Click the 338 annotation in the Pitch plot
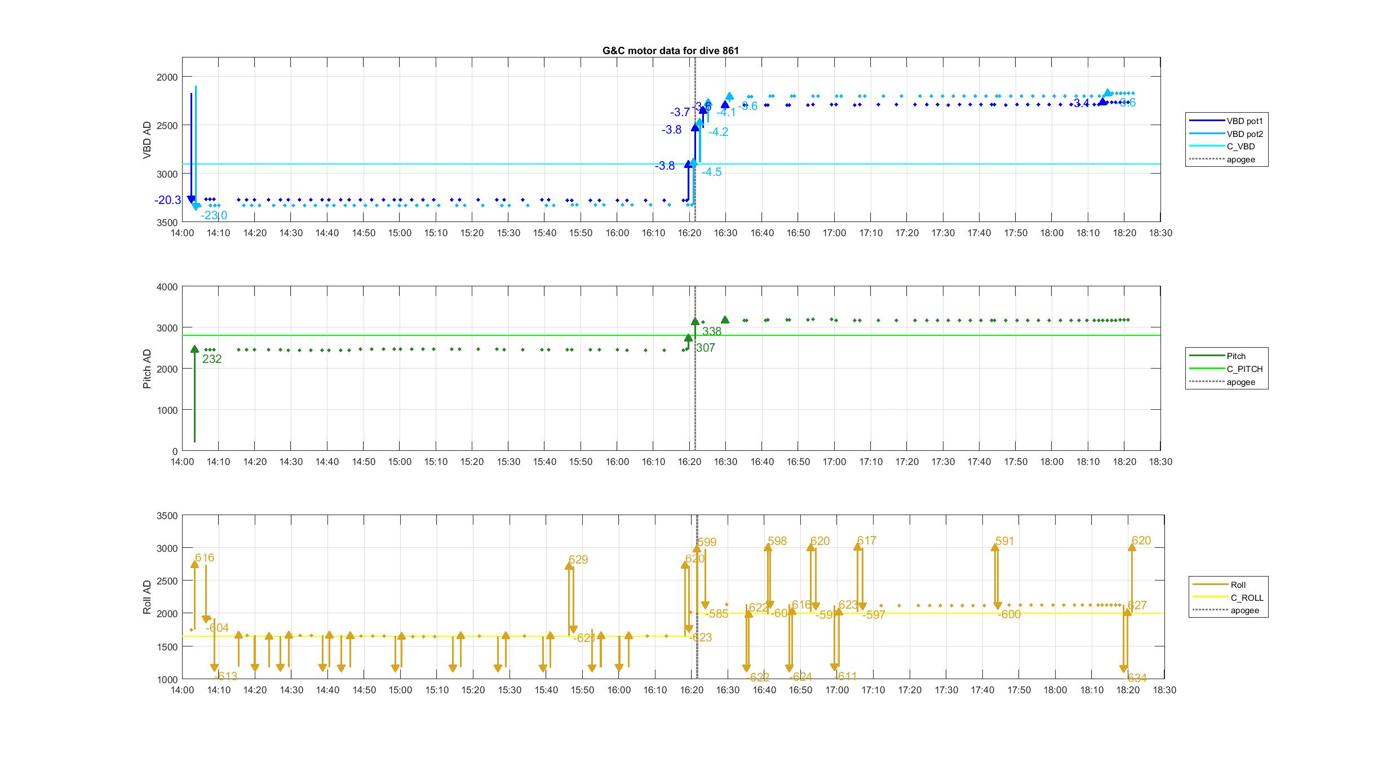1400x764 pixels. click(x=712, y=331)
